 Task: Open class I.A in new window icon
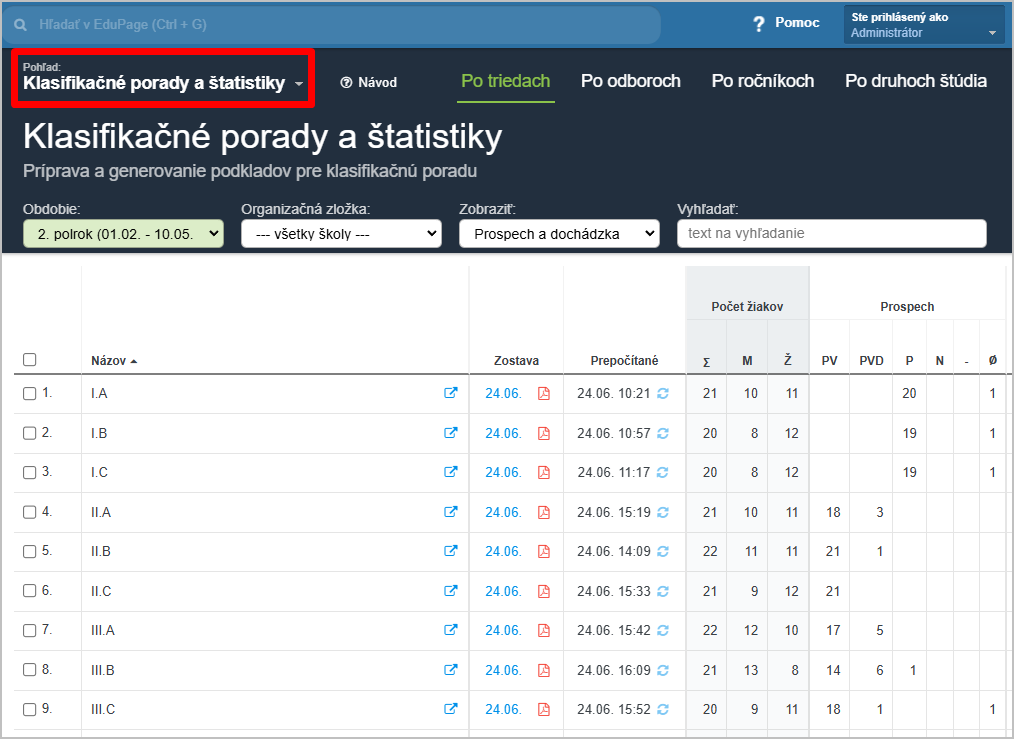[x=451, y=394]
